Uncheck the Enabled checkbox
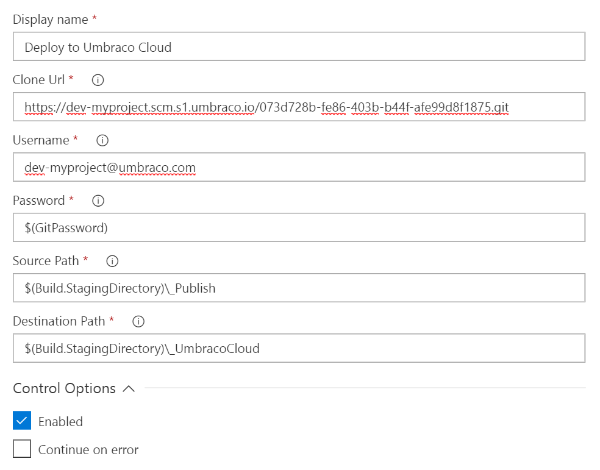The width and height of the screenshot is (600, 470). 22,421
